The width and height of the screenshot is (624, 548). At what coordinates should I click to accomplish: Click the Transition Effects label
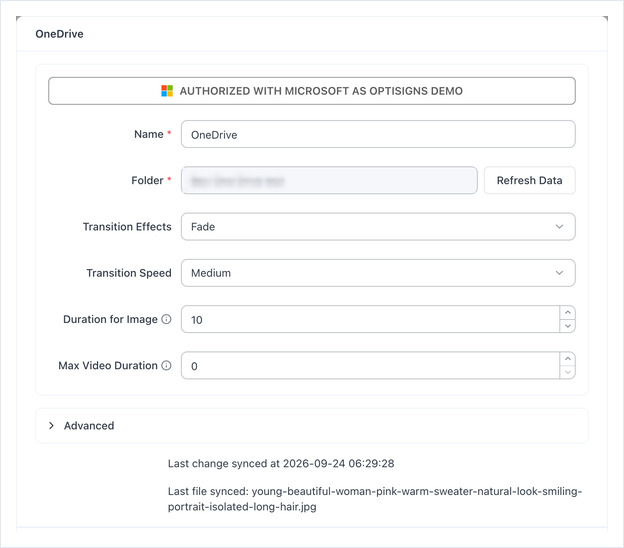pos(127,226)
